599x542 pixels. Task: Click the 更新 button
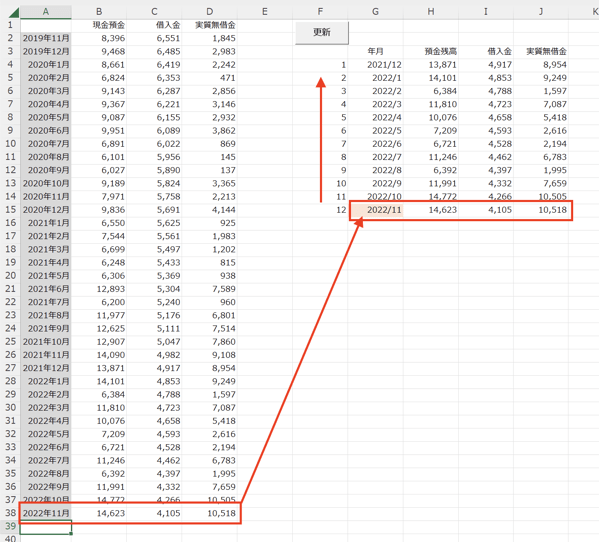tap(322, 32)
